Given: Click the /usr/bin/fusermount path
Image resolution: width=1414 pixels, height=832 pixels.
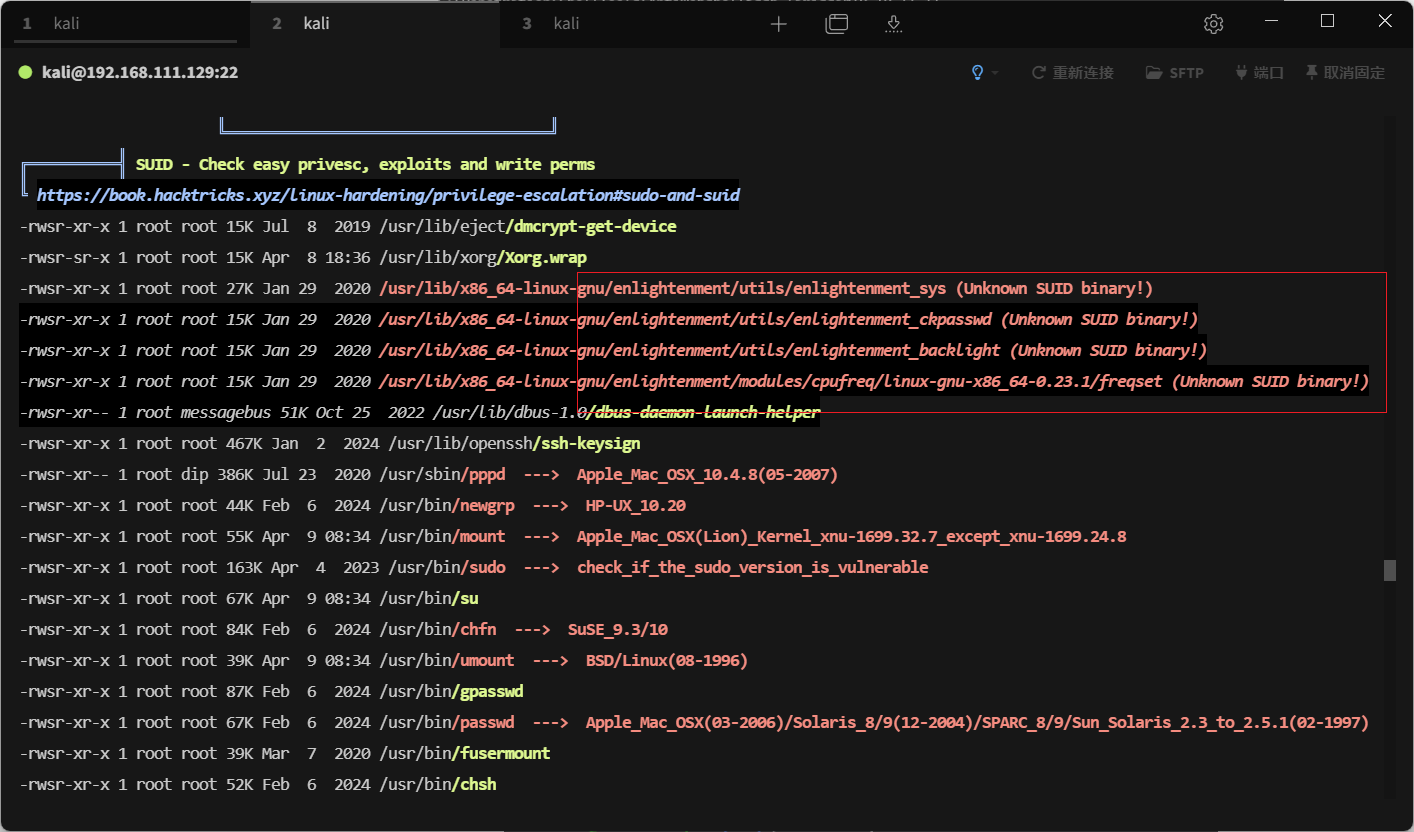Looking at the screenshot, I should pos(465,754).
